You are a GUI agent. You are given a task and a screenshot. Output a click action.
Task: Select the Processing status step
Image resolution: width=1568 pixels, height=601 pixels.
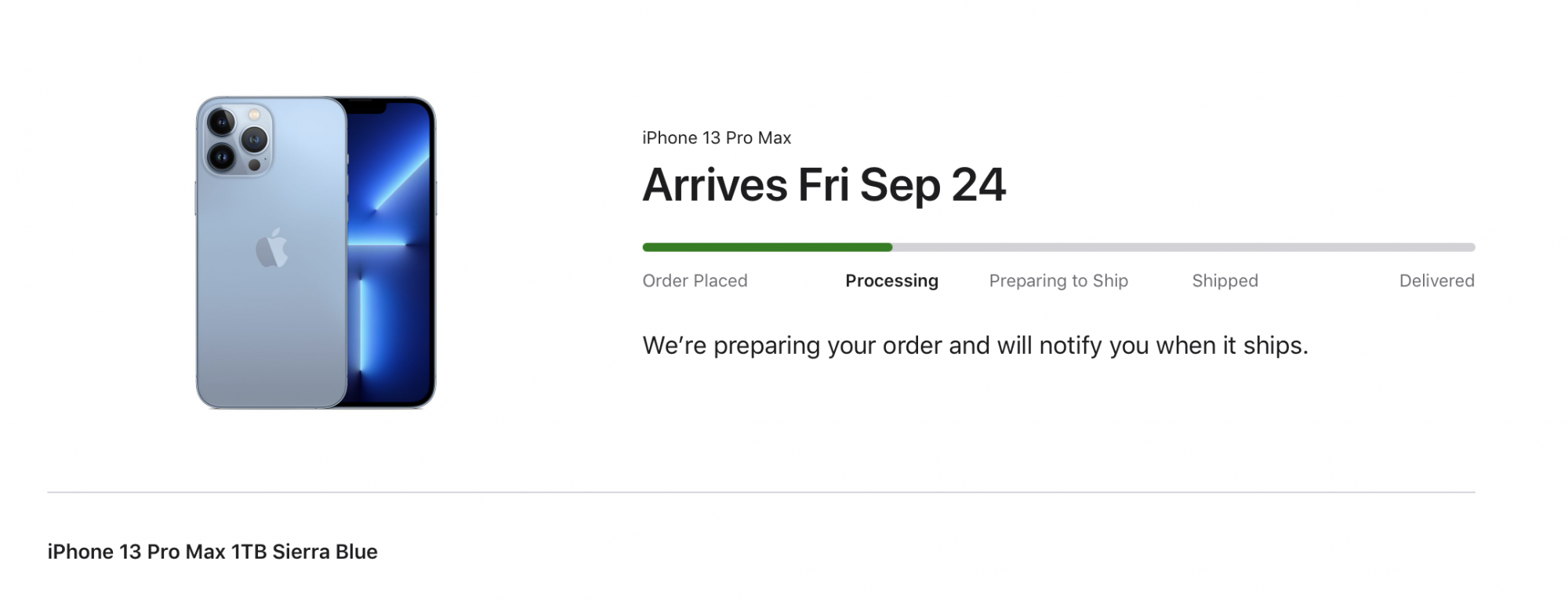(891, 281)
